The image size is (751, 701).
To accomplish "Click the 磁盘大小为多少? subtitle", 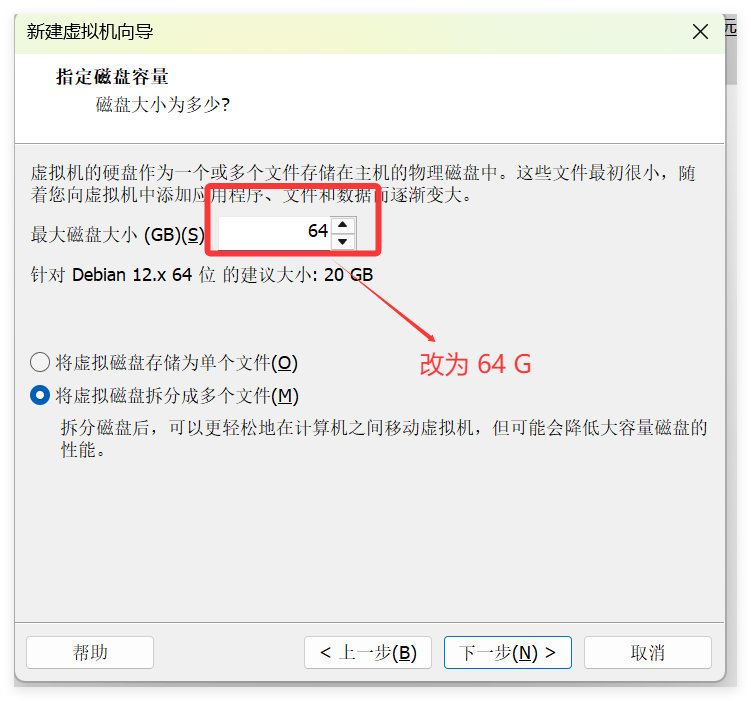I will tap(163, 104).
